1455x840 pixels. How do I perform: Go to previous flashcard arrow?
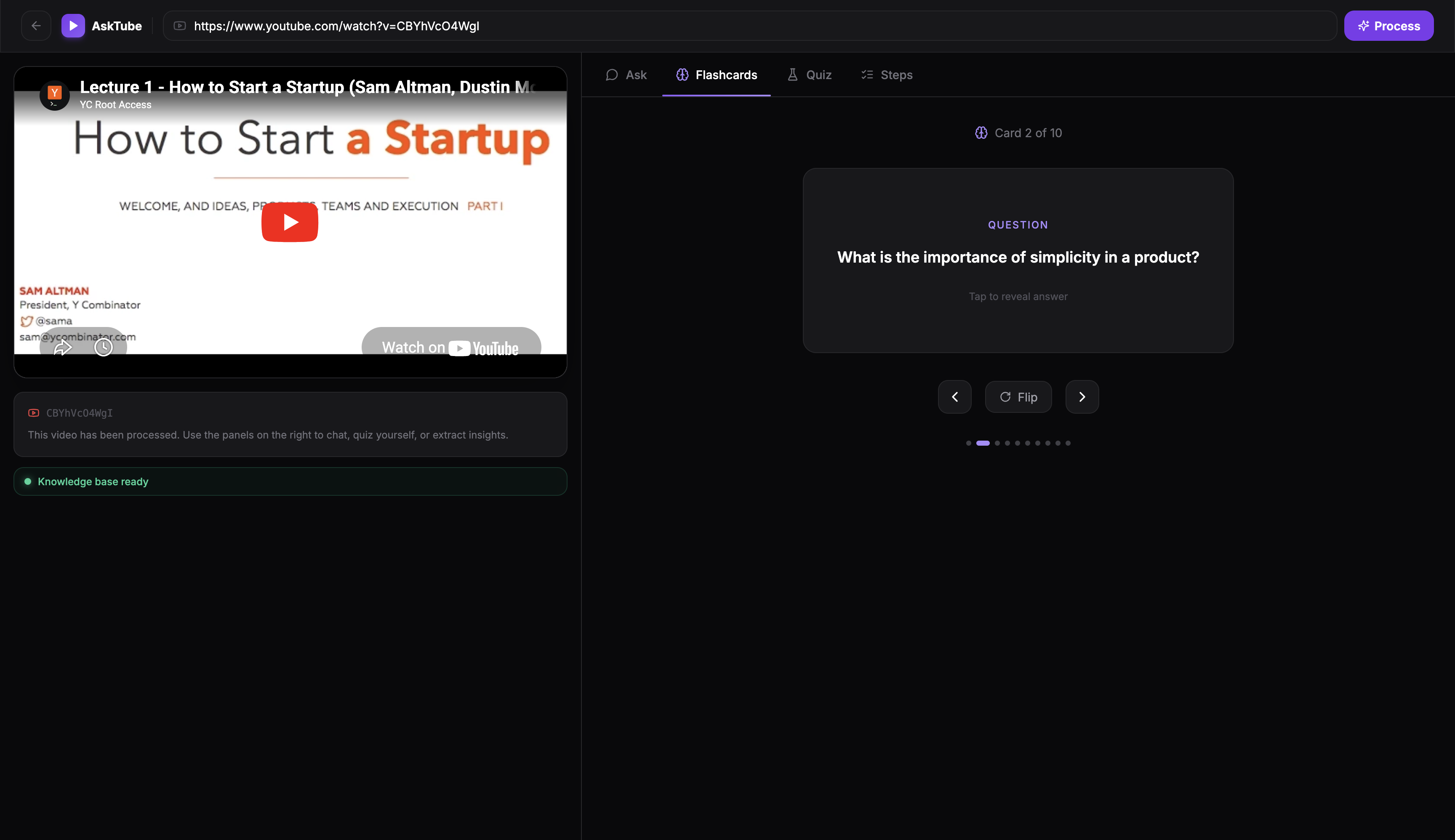coord(954,397)
